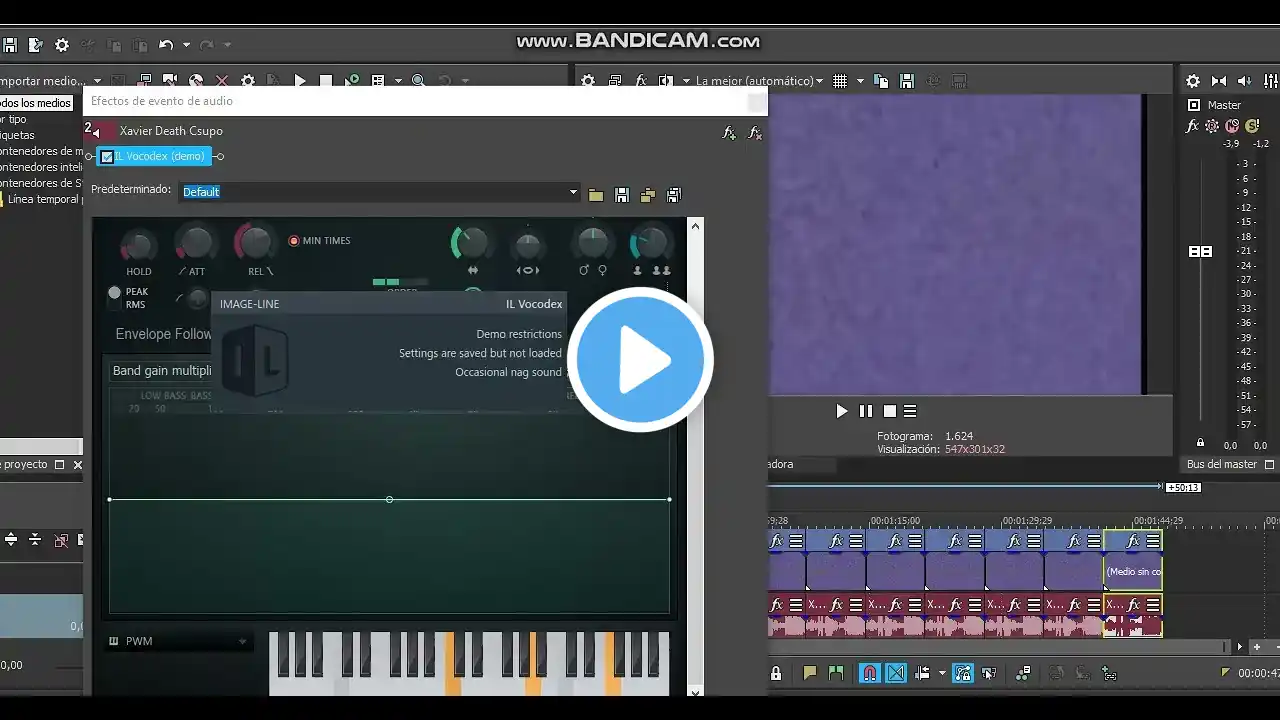Toggle auto ripple in timeline toolbar
Image resolution: width=1280 pixels, height=720 pixels.
(x=924, y=673)
